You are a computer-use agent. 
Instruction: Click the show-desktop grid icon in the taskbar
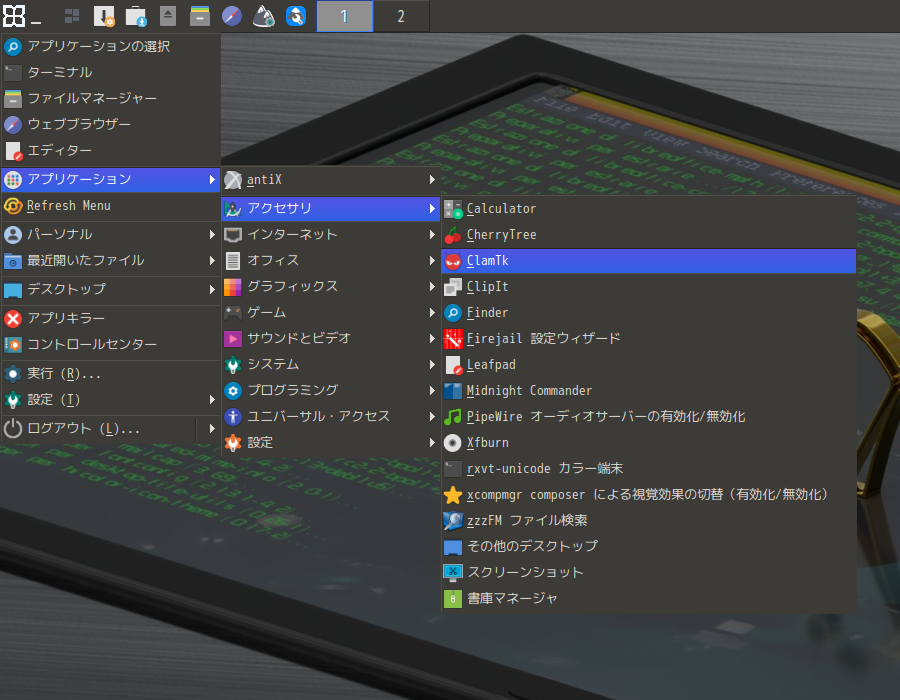click(x=72, y=15)
